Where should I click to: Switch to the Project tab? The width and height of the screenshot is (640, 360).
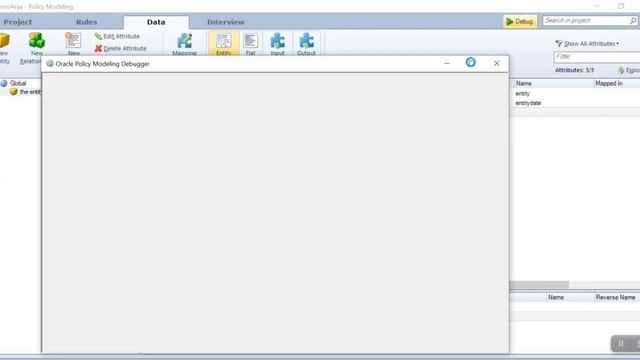click(x=18, y=22)
